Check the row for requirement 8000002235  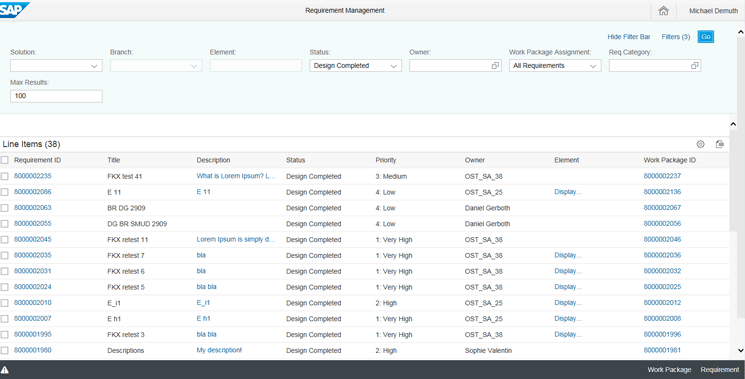pos(5,176)
